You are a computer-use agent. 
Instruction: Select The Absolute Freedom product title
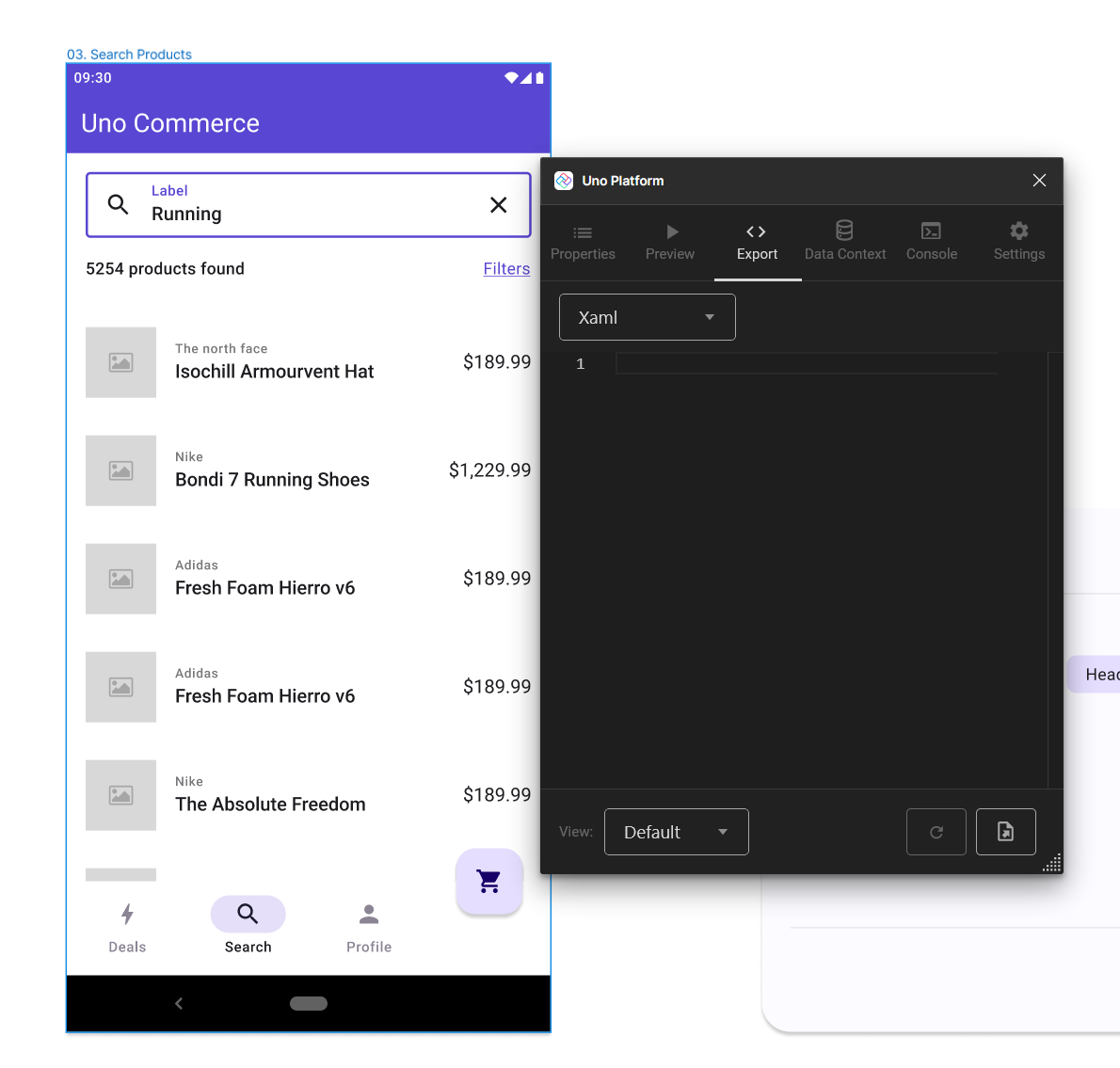[x=270, y=805]
